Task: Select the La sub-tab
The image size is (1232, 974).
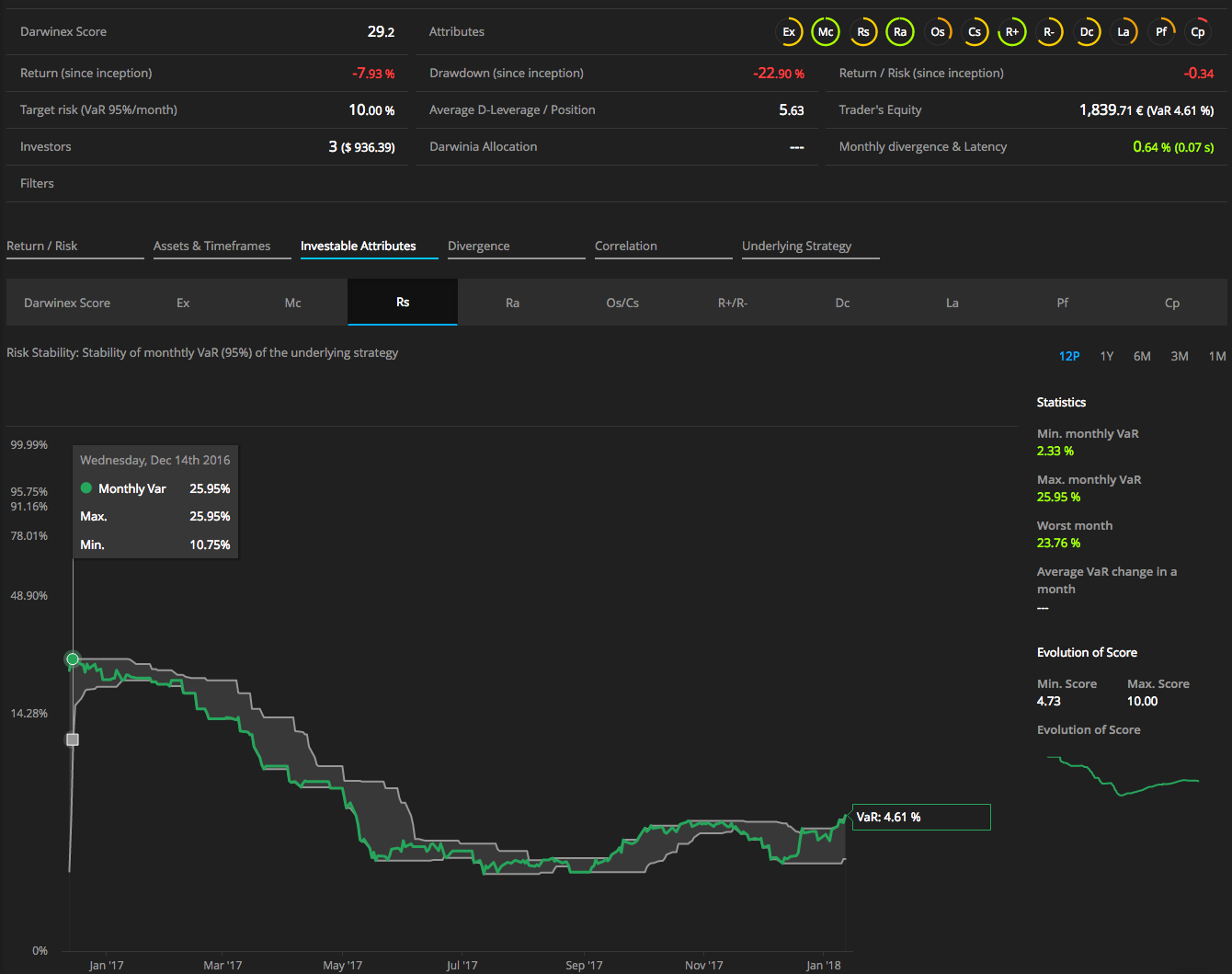Action: pos(953,303)
